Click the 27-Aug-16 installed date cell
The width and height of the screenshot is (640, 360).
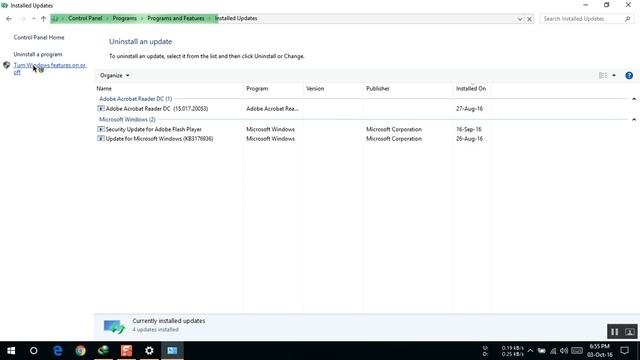[469, 109]
